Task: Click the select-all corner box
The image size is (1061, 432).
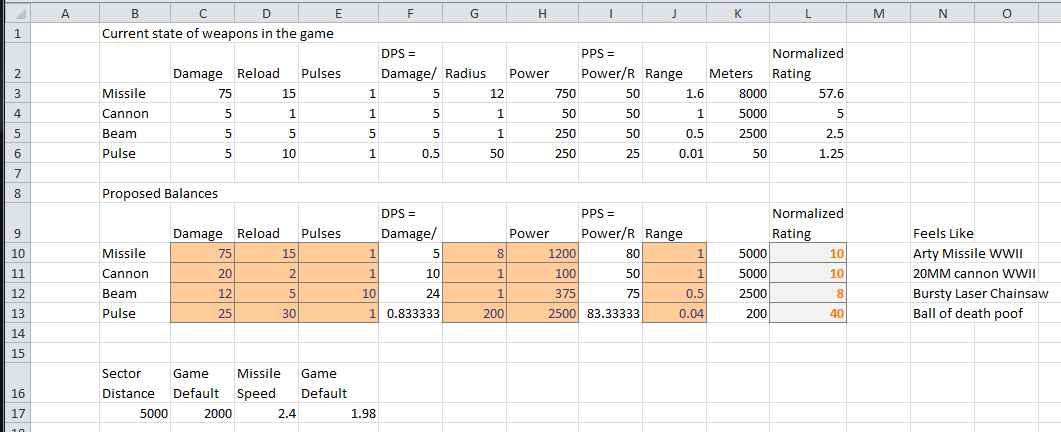Action: 17,13
